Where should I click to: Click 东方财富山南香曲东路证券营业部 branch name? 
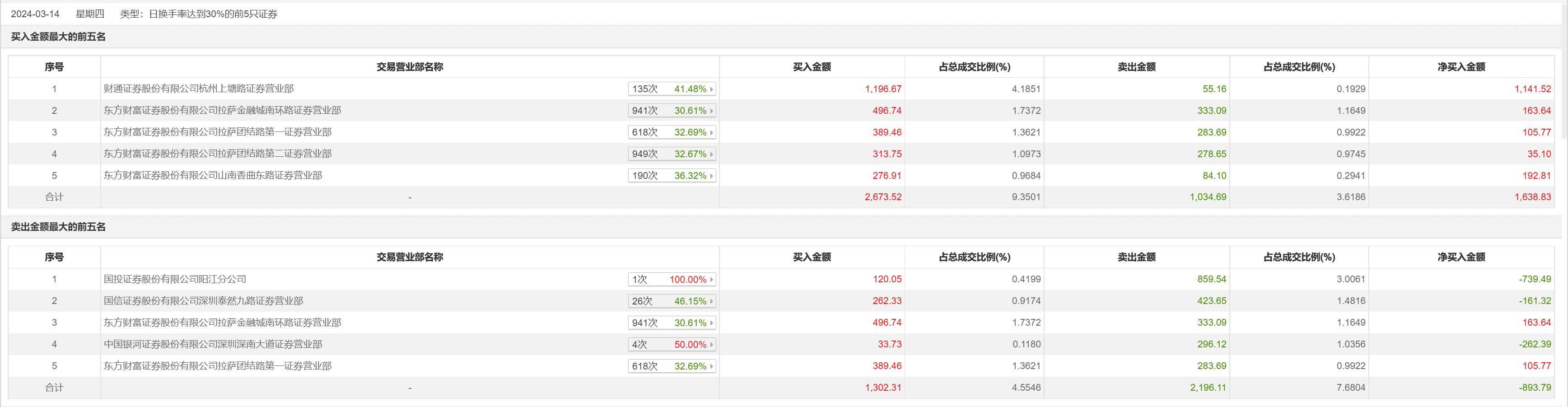(x=212, y=175)
